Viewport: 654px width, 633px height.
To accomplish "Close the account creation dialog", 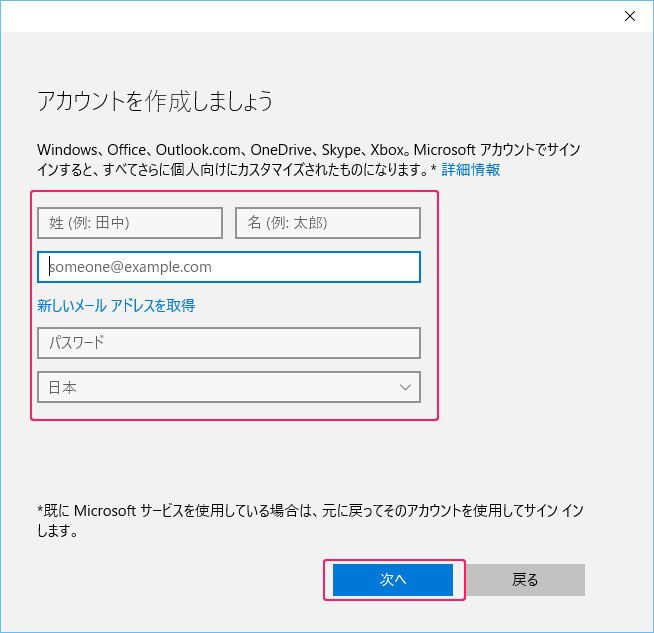I will [629, 16].
